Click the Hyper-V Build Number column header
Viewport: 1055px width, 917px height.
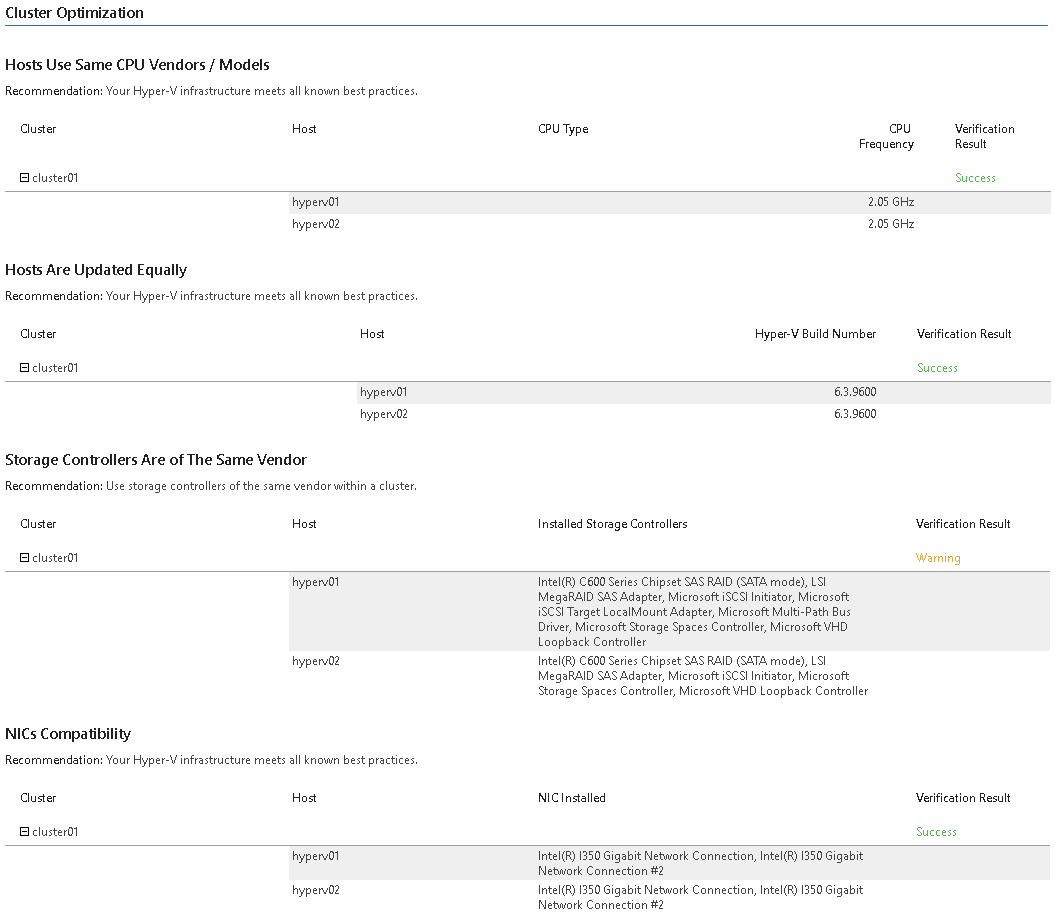pyautogui.click(x=815, y=334)
